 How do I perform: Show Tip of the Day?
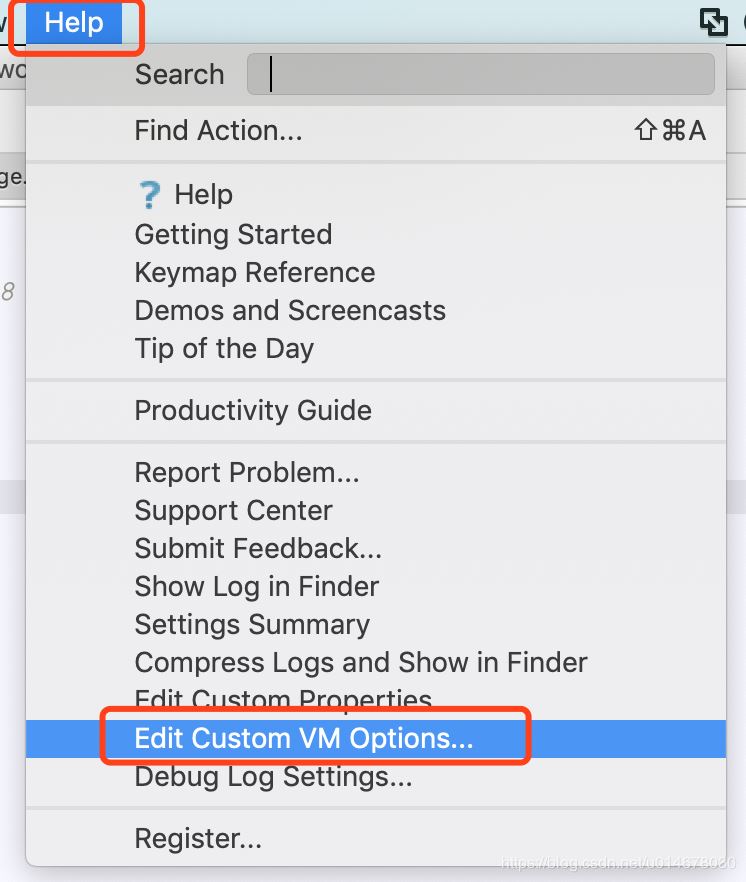coord(224,348)
